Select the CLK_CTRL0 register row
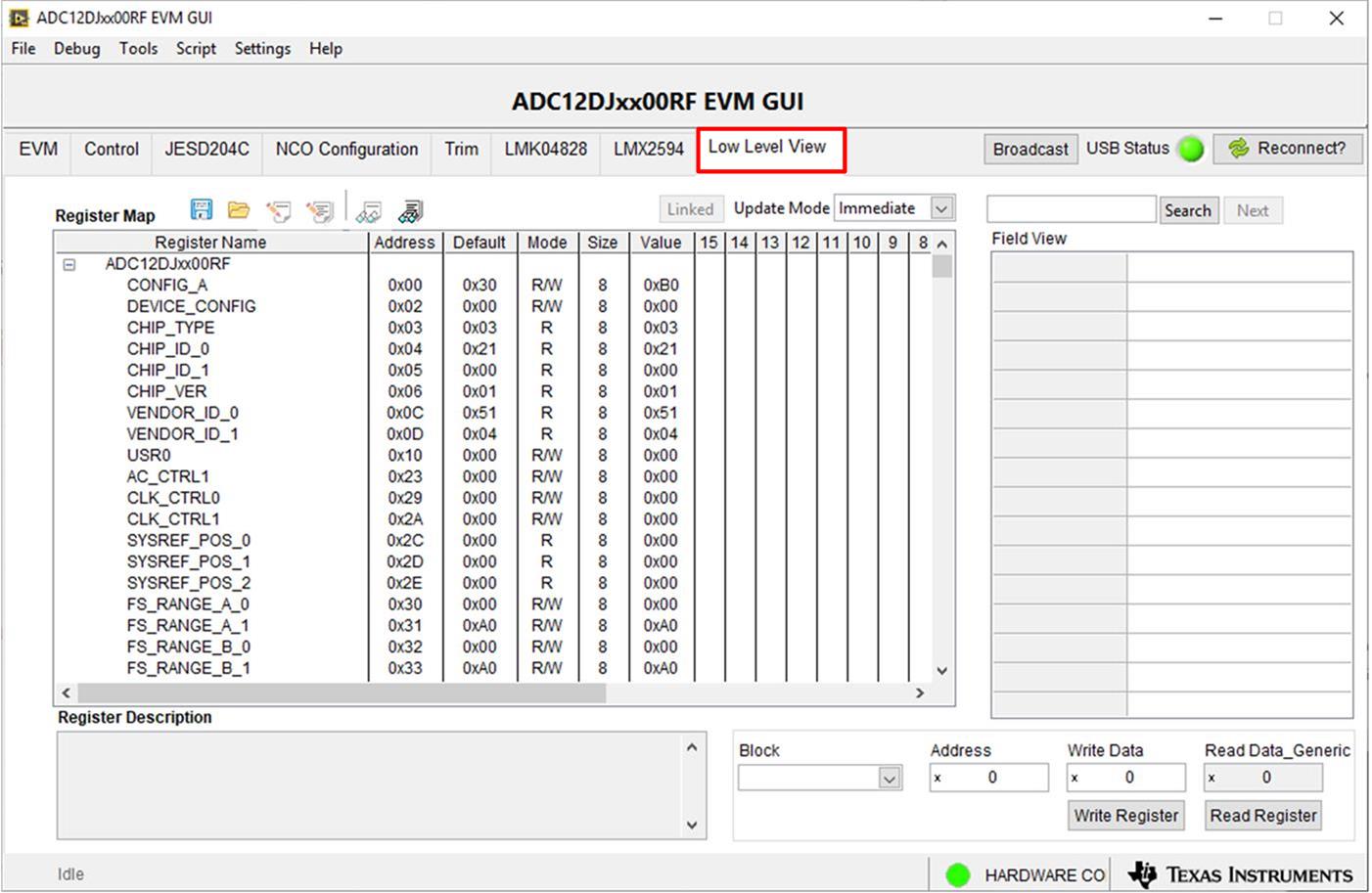This screenshot has width=1372, height=893. (x=173, y=498)
